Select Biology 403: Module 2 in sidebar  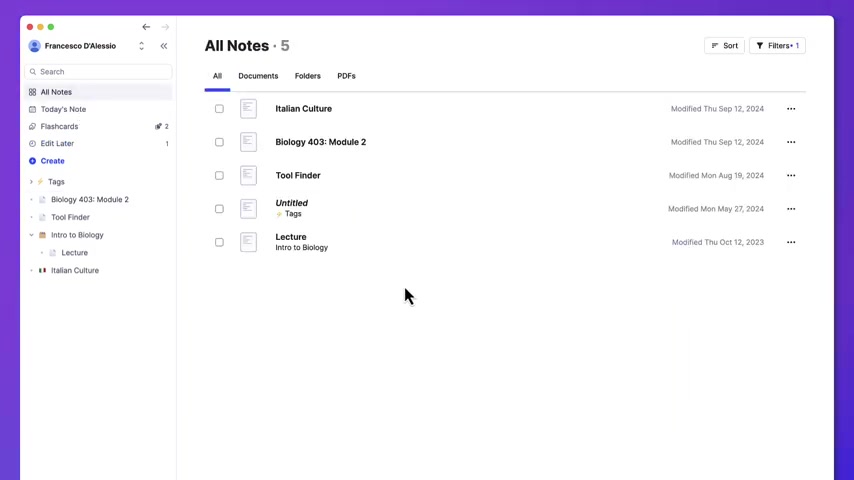pyautogui.click(x=90, y=199)
